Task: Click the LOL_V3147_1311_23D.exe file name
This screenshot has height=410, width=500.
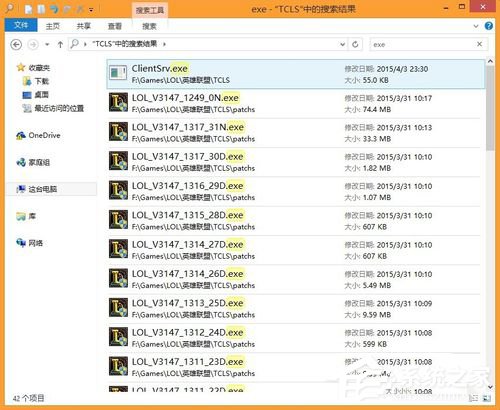Action: pyautogui.click(x=187, y=362)
